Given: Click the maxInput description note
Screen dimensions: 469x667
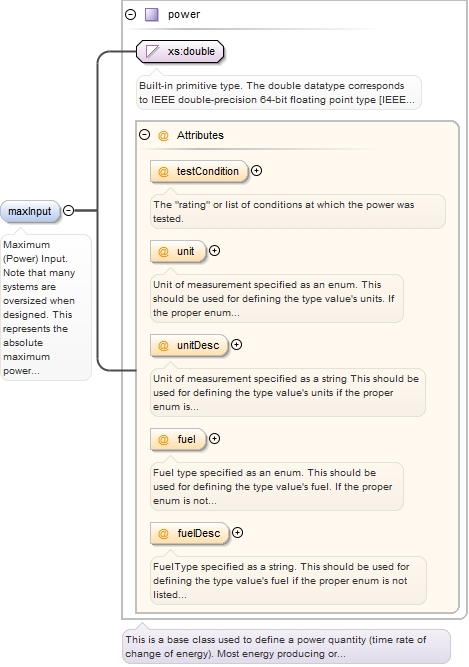Looking at the screenshot, I should tap(46, 307).
